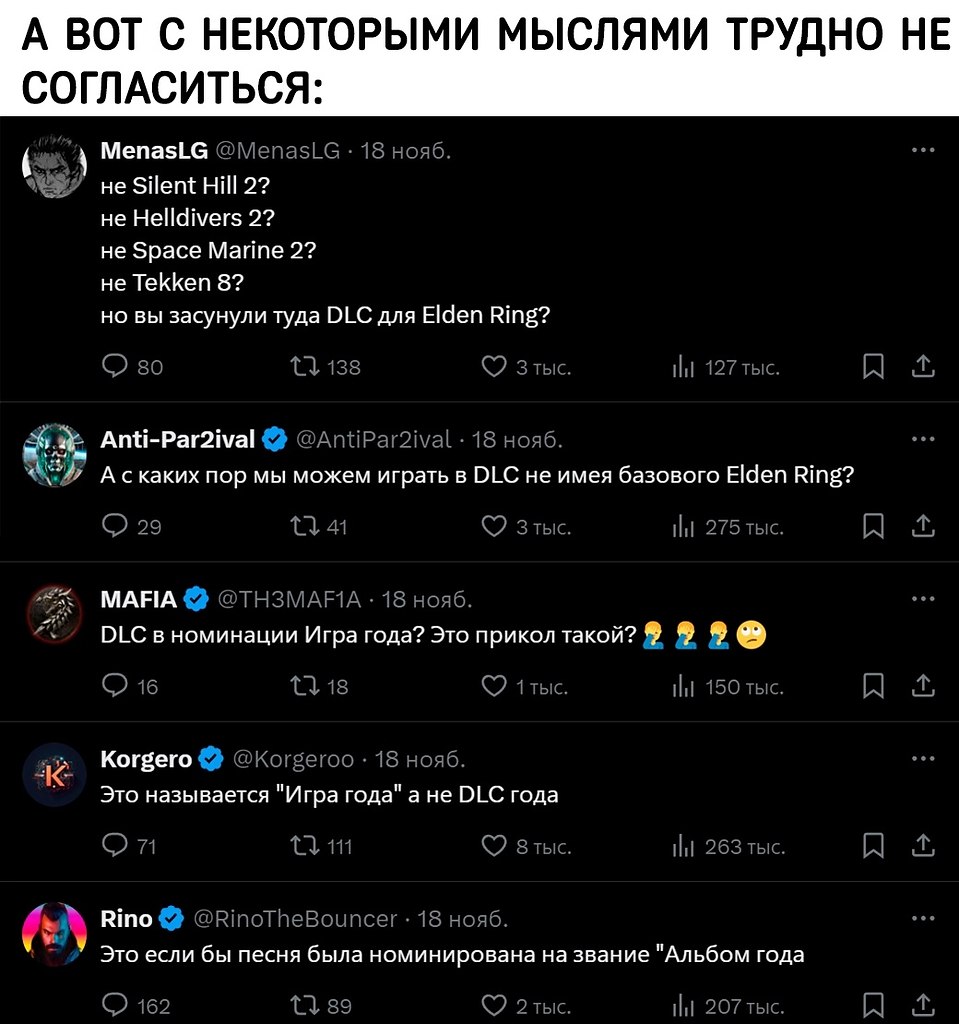Reply to MenasLG's tweet via comment icon
The image size is (959, 1024).
(115, 366)
